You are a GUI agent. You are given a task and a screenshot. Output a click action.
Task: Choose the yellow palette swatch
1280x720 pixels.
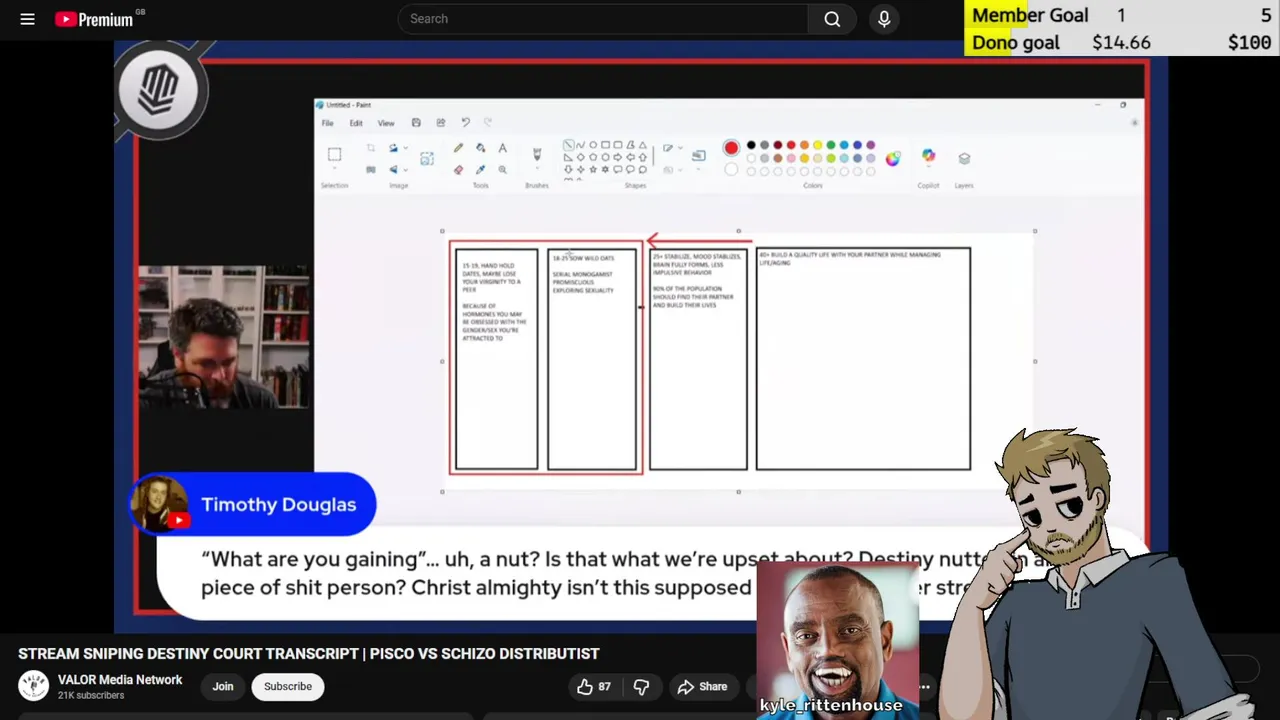click(817, 145)
